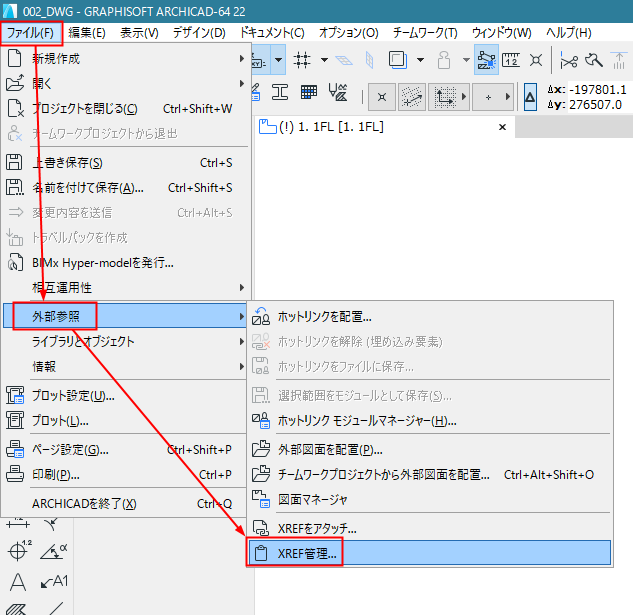The height and width of the screenshot is (615, 633).
Task: Open the チームワーク(T) menu
Action: pyautogui.click(x=425, y=33)
